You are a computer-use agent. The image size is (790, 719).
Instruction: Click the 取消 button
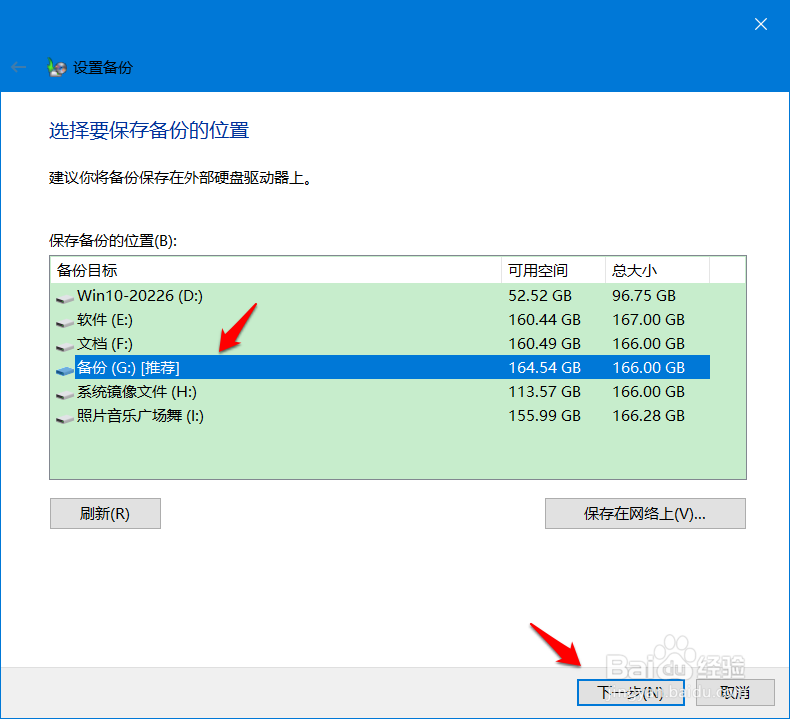coord(735,692)
